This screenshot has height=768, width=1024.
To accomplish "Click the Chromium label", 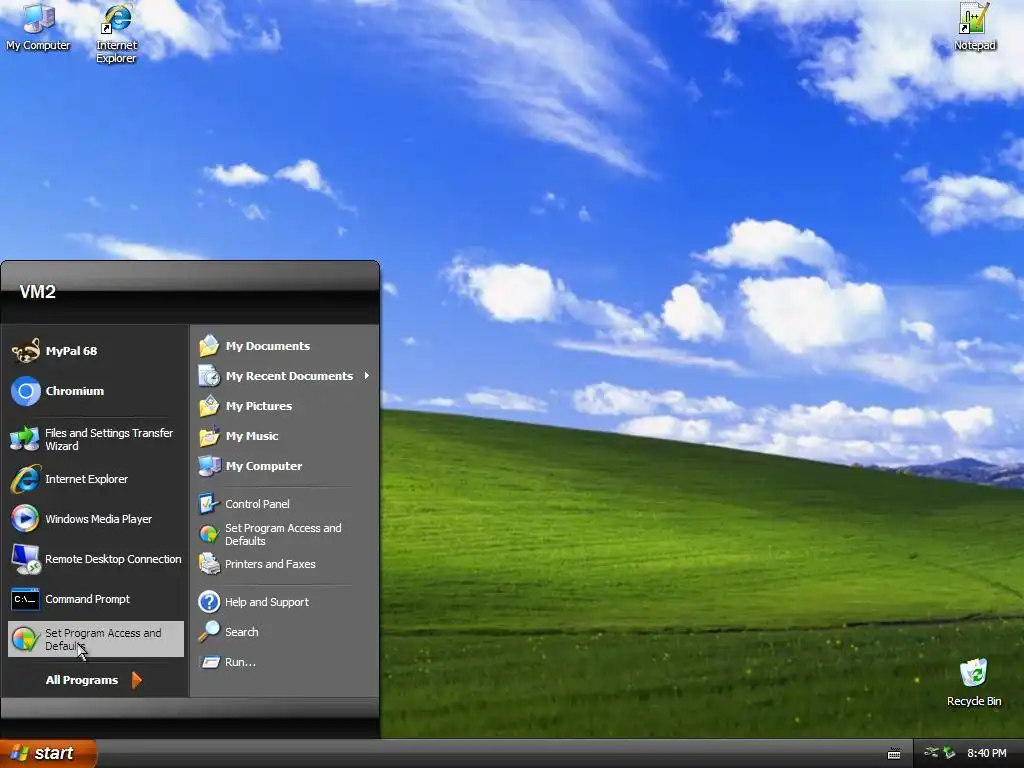I will click(x=74, y=391).
